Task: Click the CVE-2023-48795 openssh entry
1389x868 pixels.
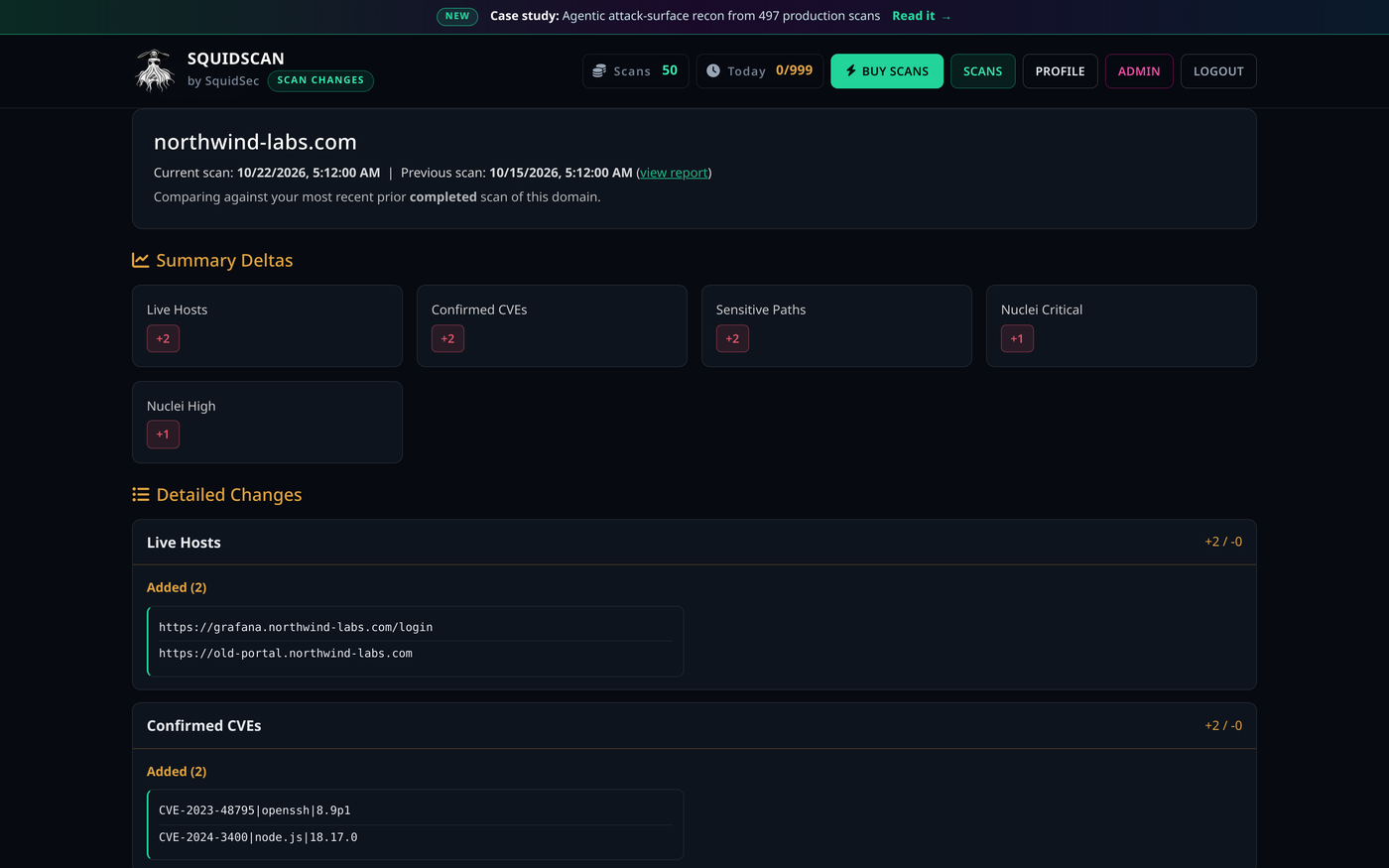Action: click(x=255, y=810)
